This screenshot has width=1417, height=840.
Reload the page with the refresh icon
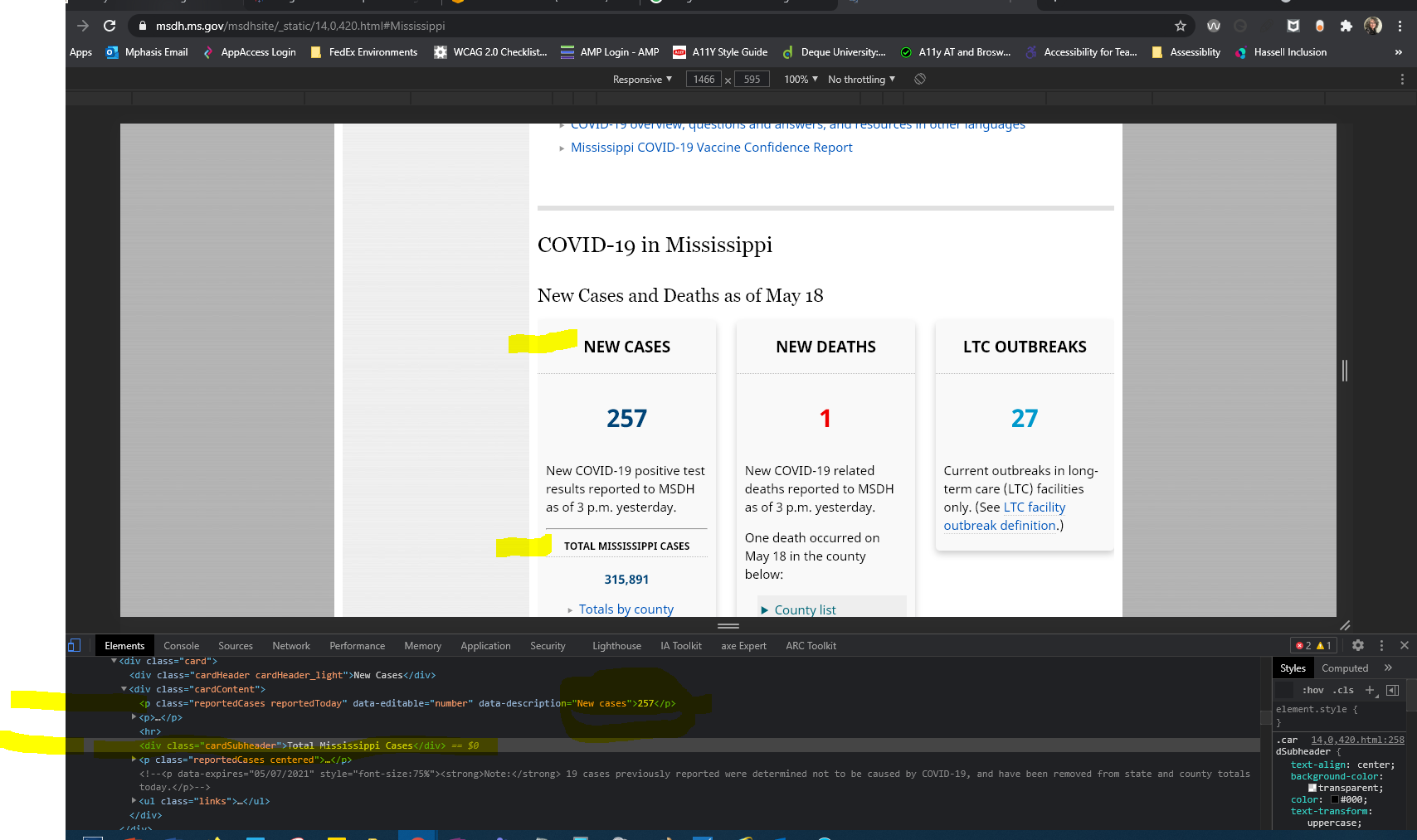[110, 26]
